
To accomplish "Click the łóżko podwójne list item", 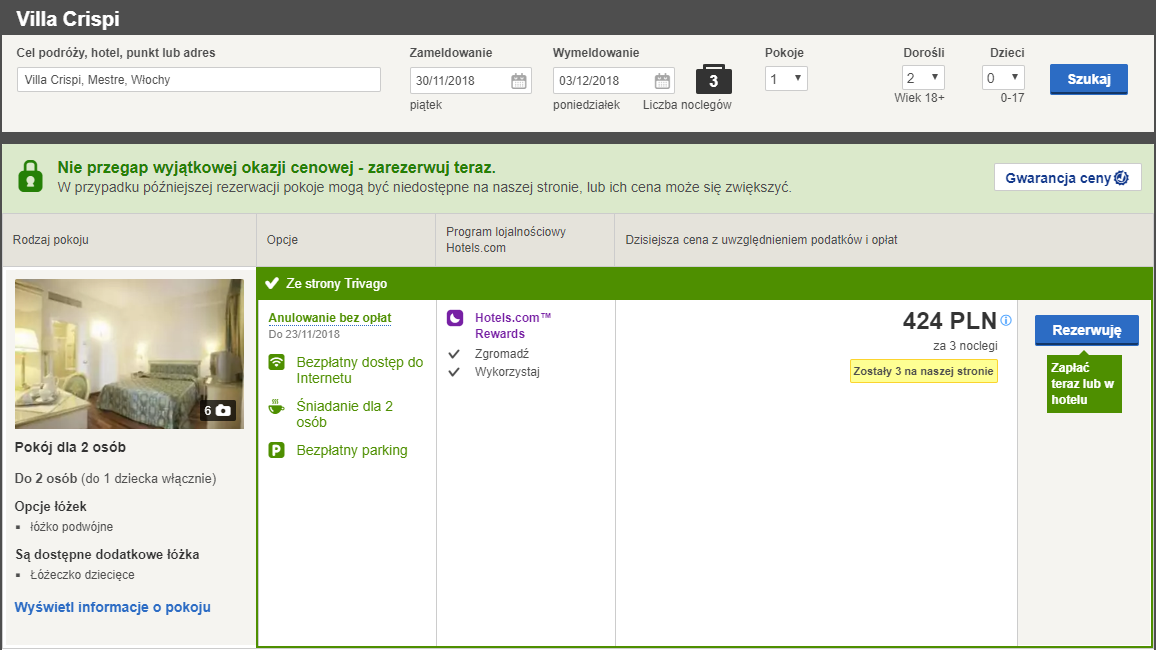I will [x=72, y=527].
